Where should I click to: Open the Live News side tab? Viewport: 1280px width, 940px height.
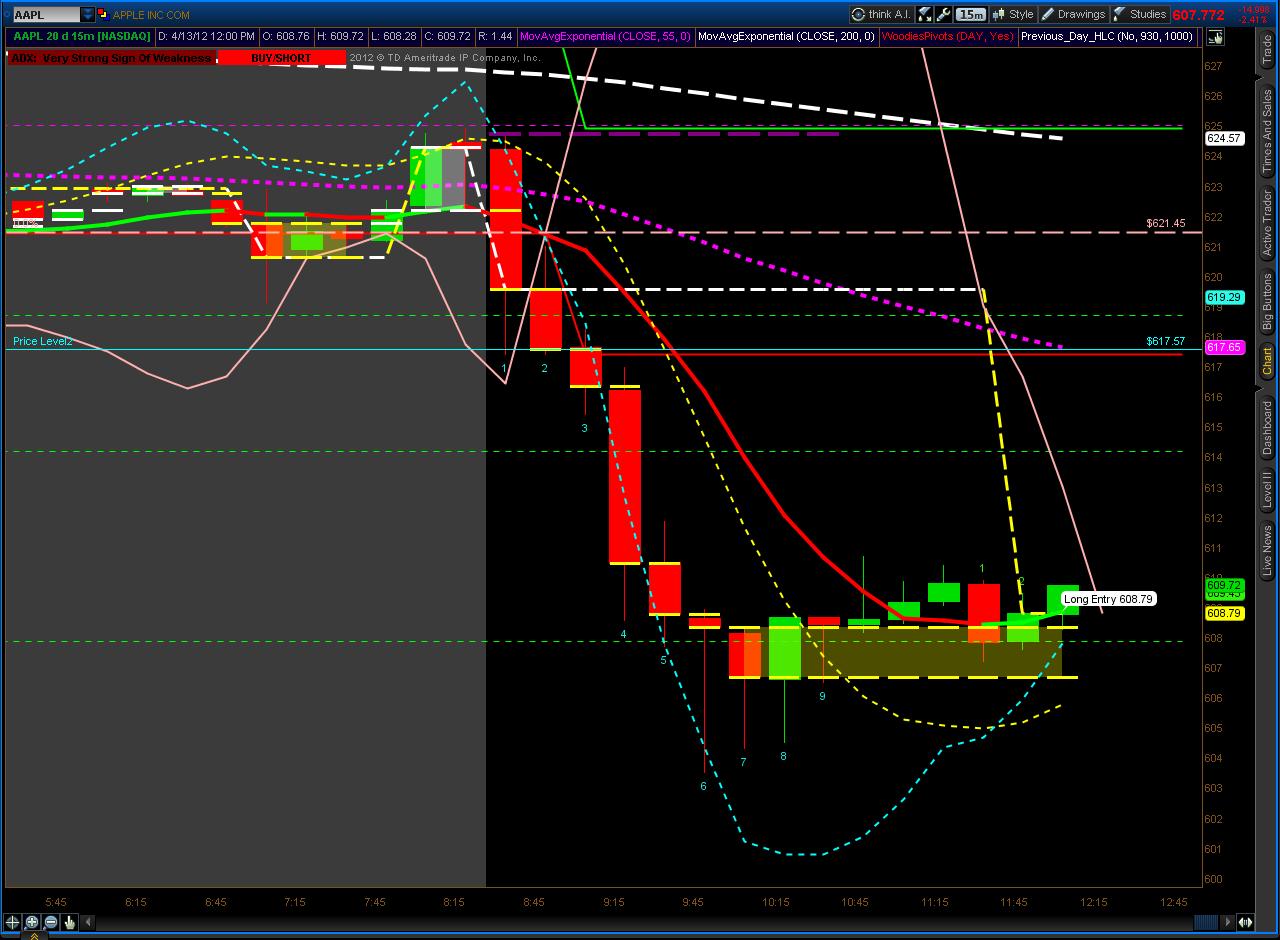(1267, 550)
